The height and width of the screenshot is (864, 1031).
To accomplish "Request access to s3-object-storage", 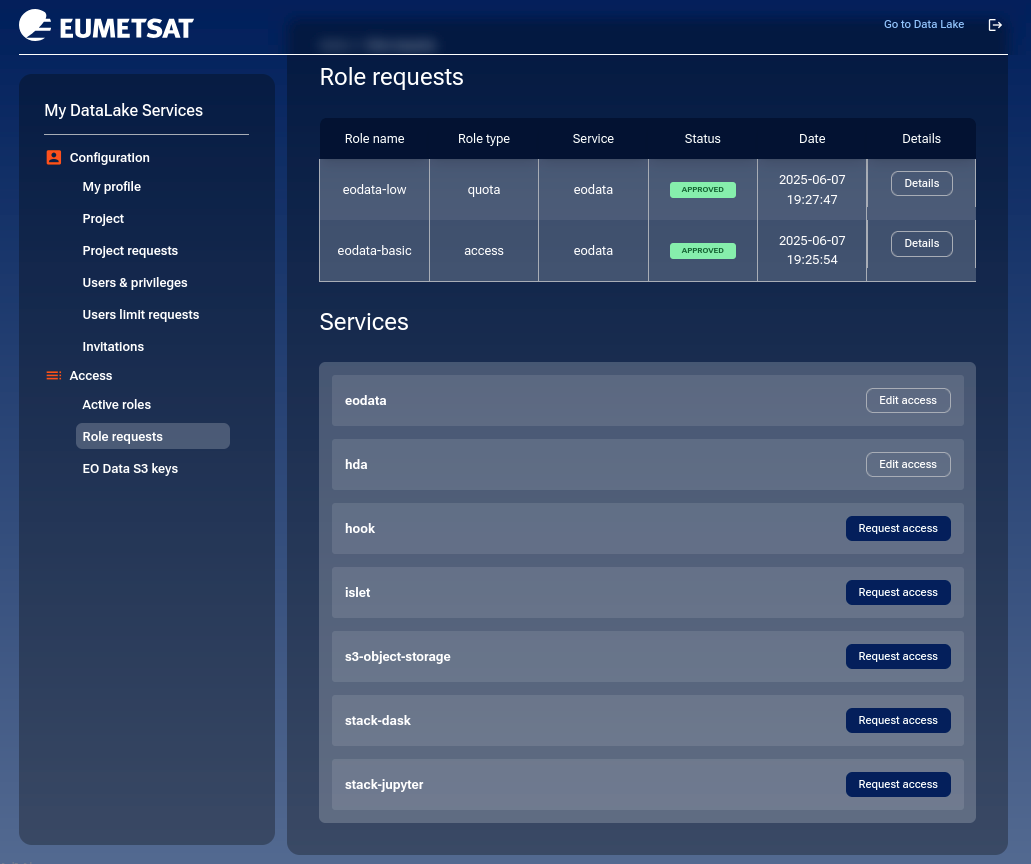I will [x=898, y=656].
